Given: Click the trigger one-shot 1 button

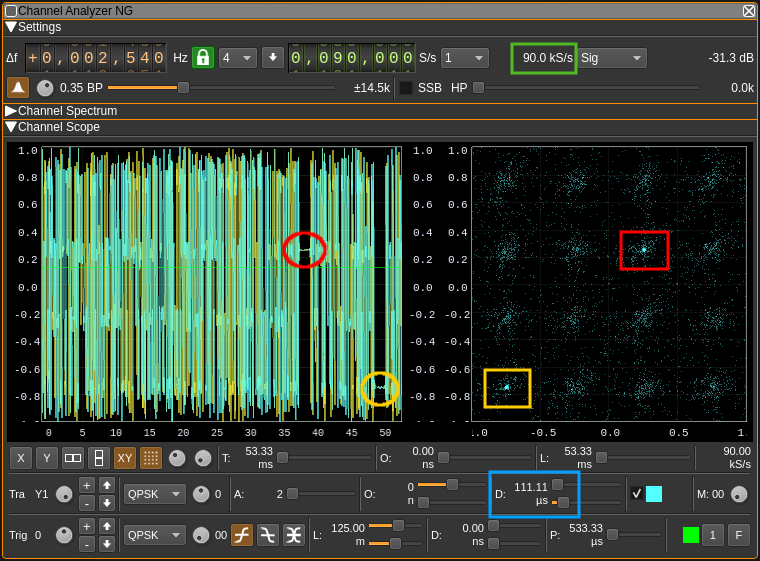Looking at the screenshot, I should 712,535.
